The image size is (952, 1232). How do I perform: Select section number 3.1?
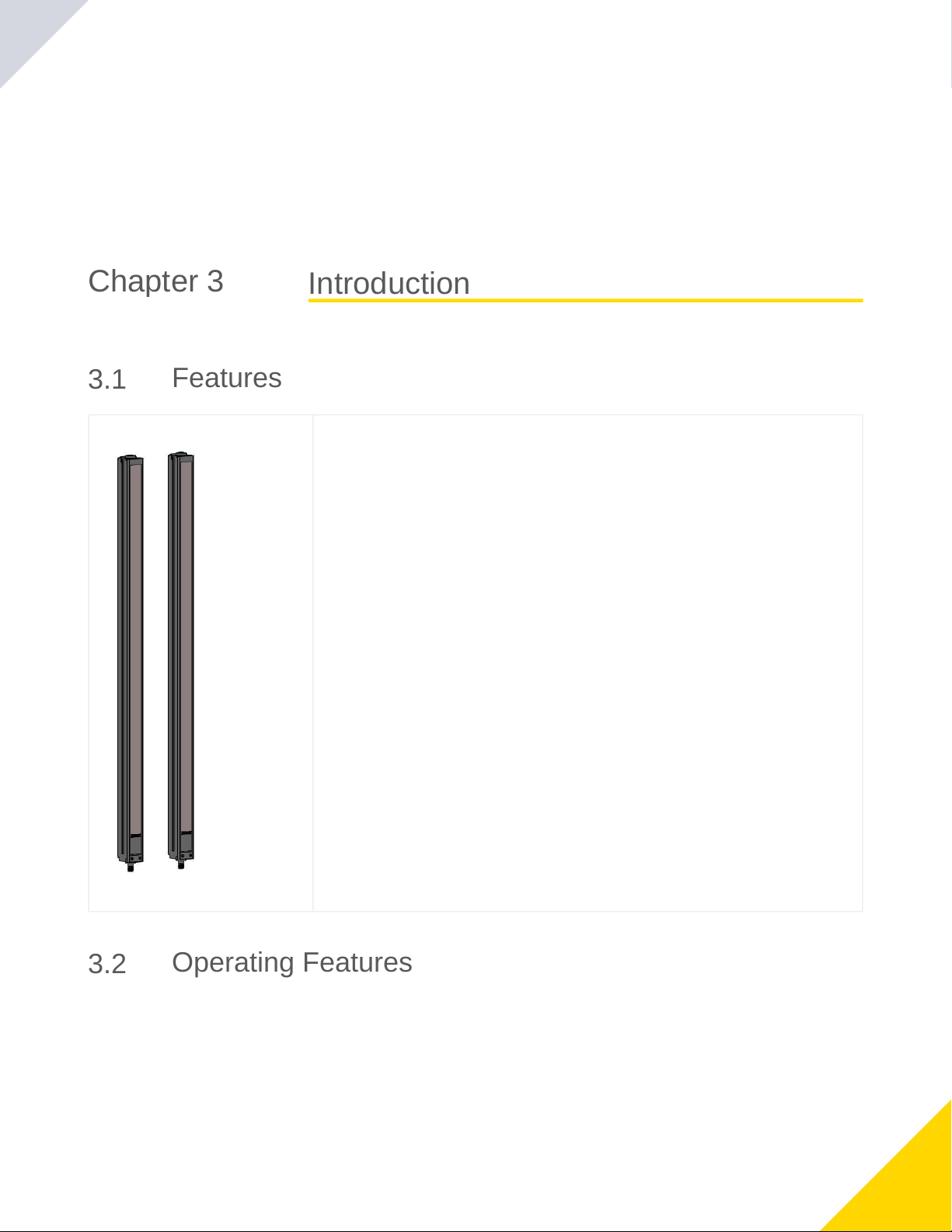point(107,380)
